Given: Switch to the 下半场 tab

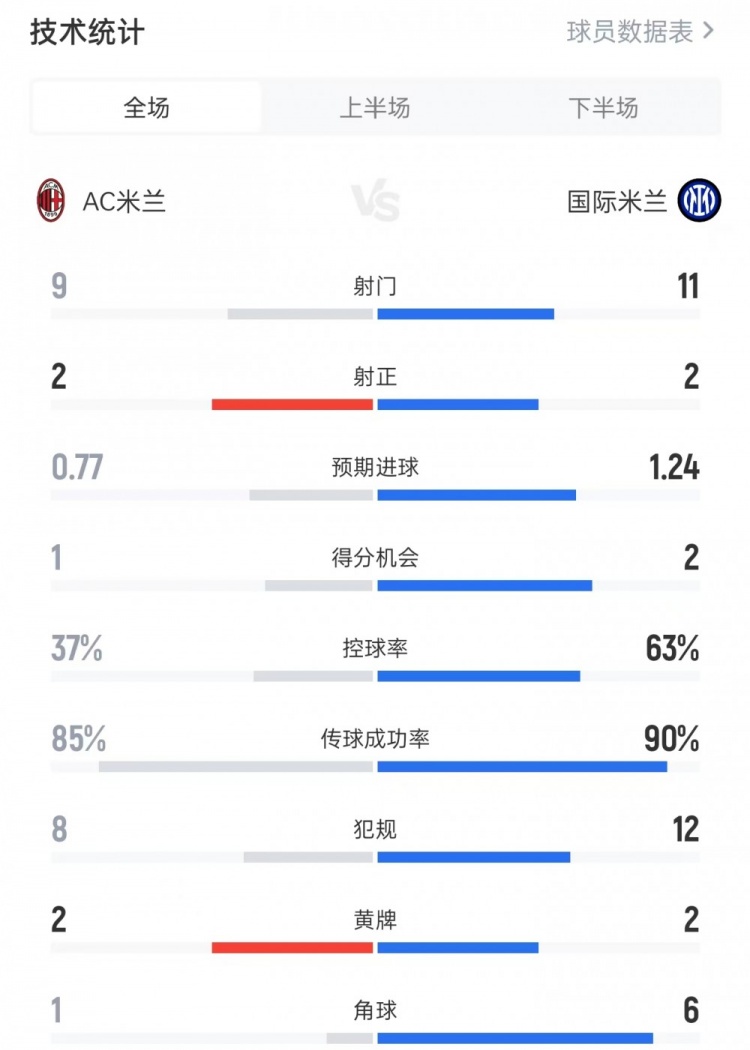Looking at the screenshot, I should point(603,108).
